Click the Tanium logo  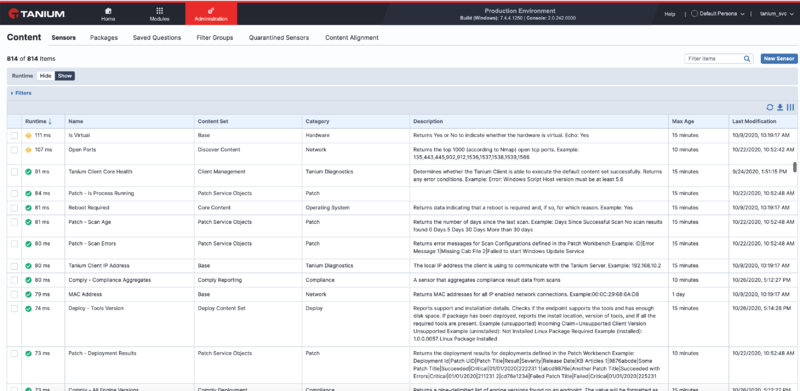click(x=37, y=14)
